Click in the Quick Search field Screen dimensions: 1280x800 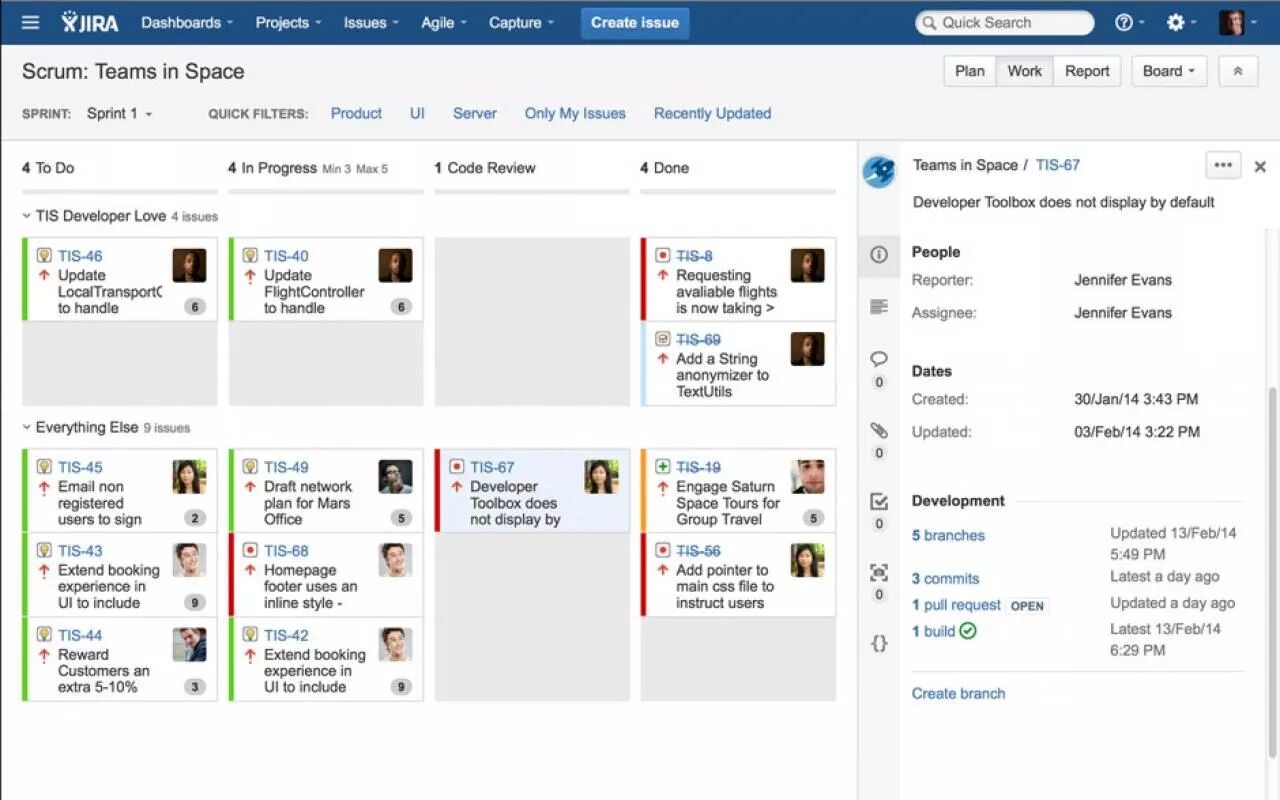[1005, 22]
